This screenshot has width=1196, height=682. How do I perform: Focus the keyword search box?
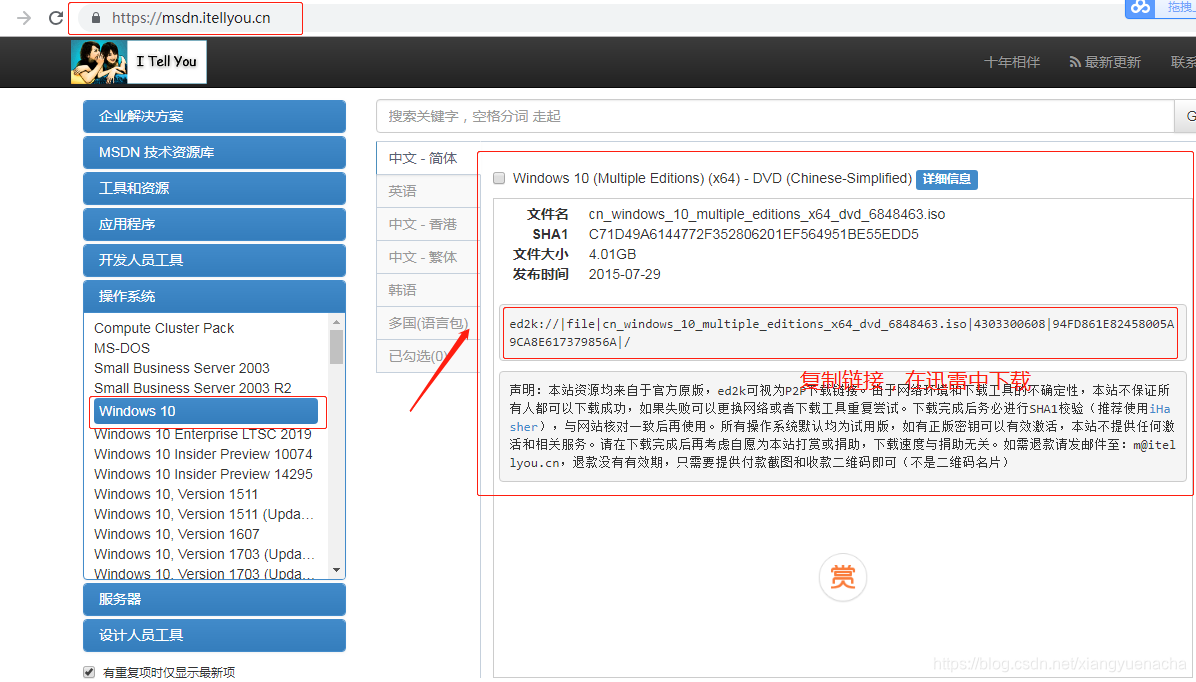pos(774,116)
